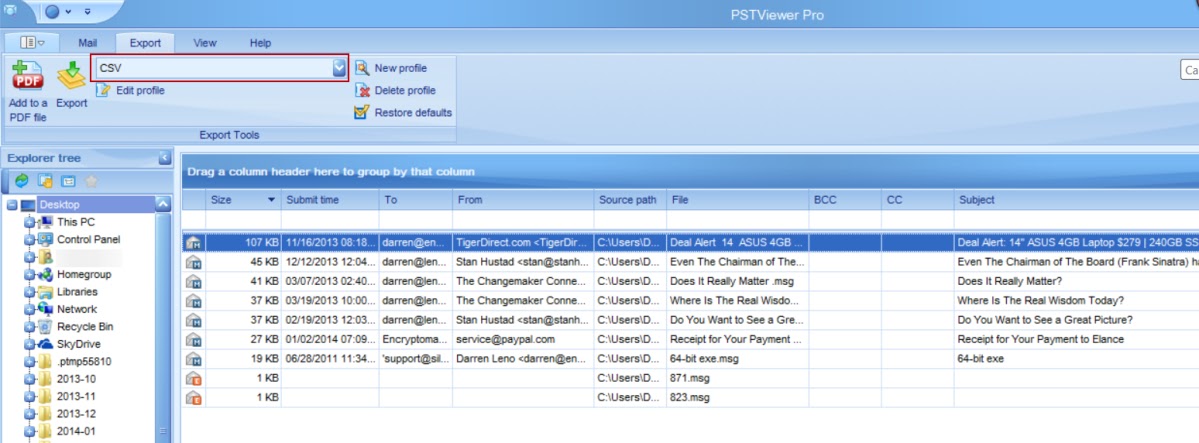
Task: Click the 823.msg file cell
Action: pyautogui.click(x=737, y=397)
